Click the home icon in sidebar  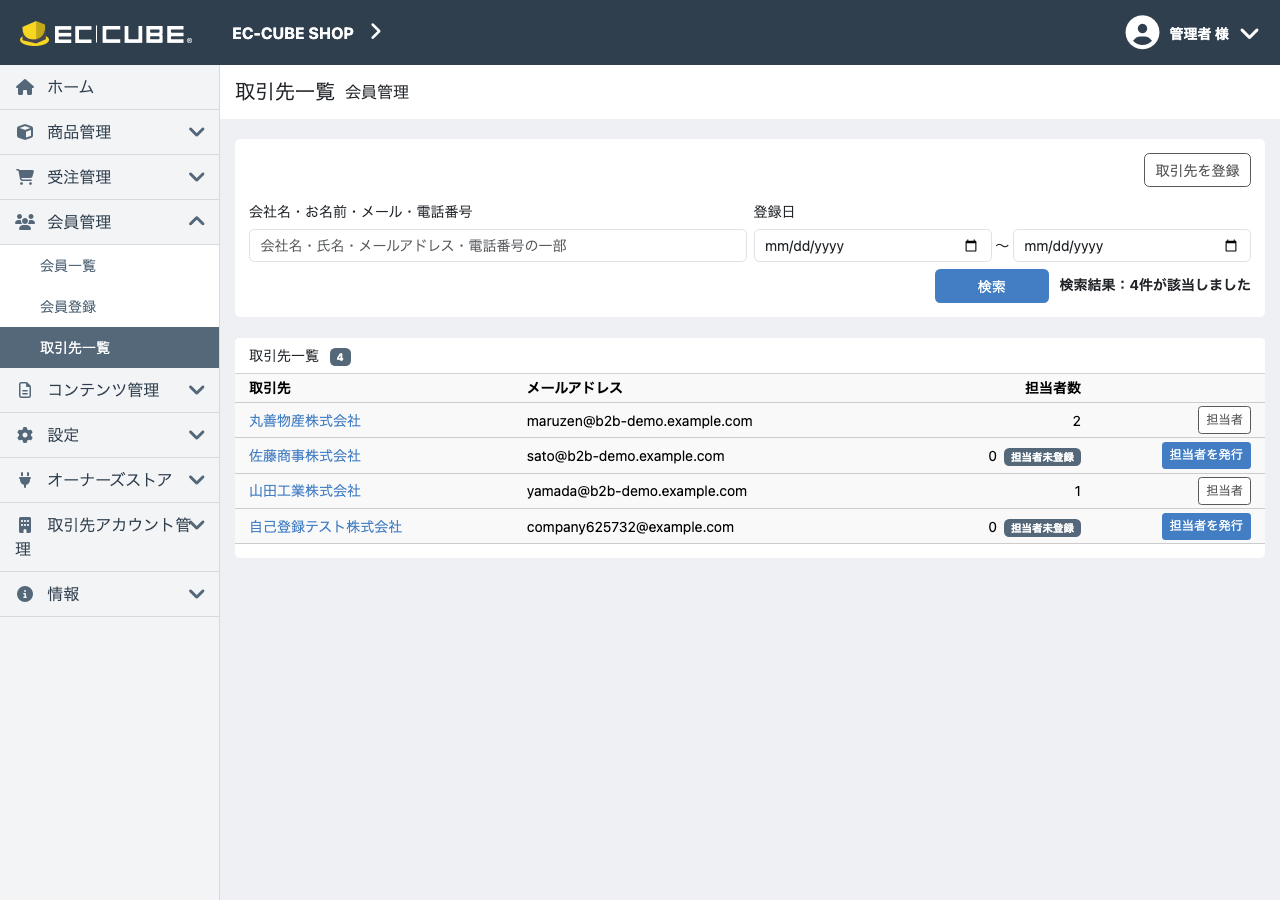point(25,87)
